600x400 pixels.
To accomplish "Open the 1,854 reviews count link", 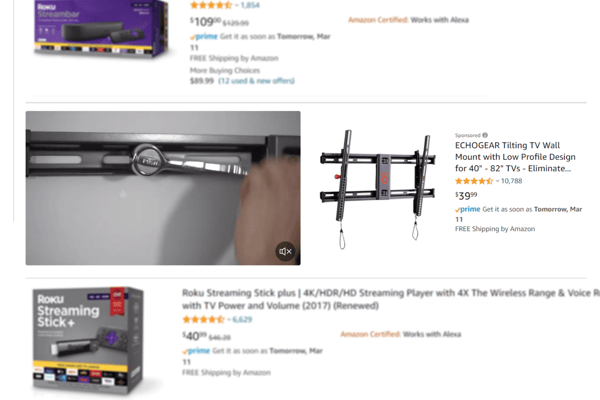I will pos(250,5).
